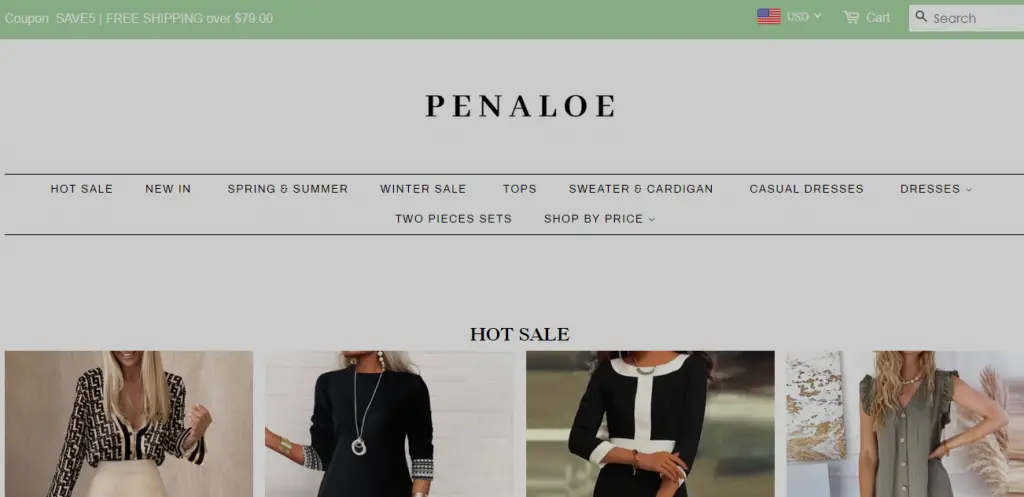1024x497 pixels.
Task: Open the black-and-white trim dress thumbnail
Action: pos(650,424)
